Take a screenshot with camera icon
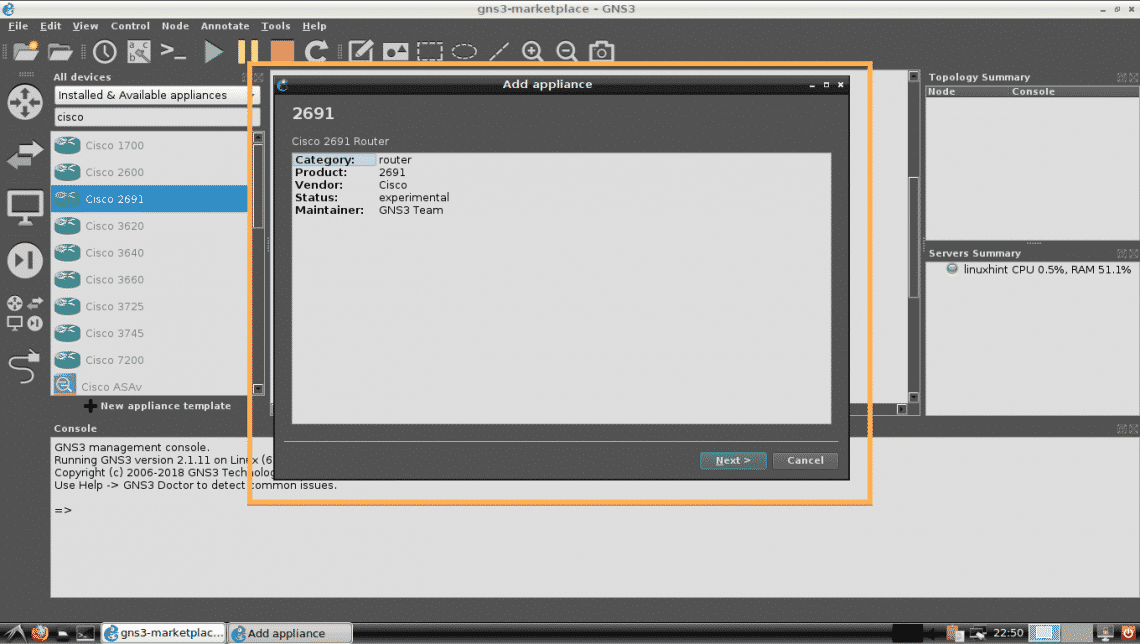The height and width of the screenshot is (644, 1140). (601, 52)
